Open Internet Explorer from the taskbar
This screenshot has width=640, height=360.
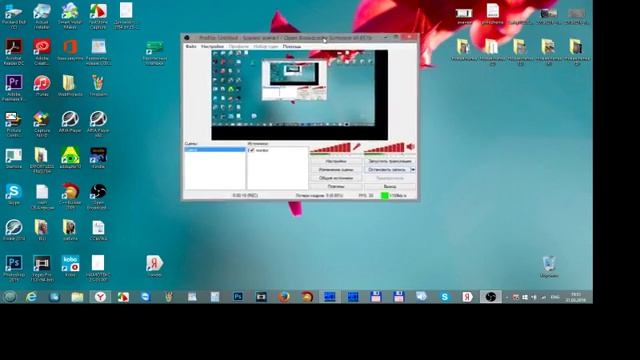(31, 297)
